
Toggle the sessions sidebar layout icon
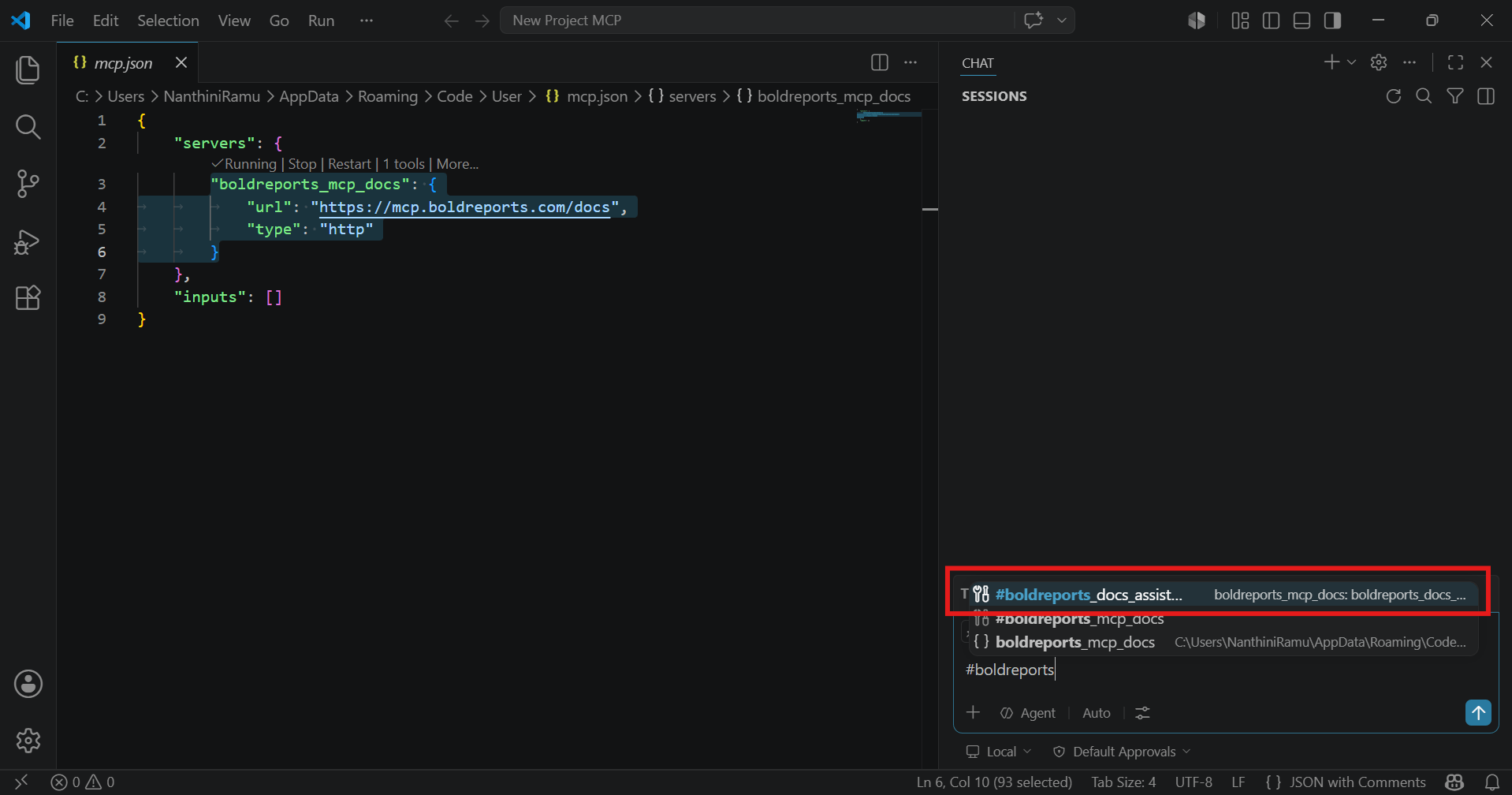point(1486,96)
